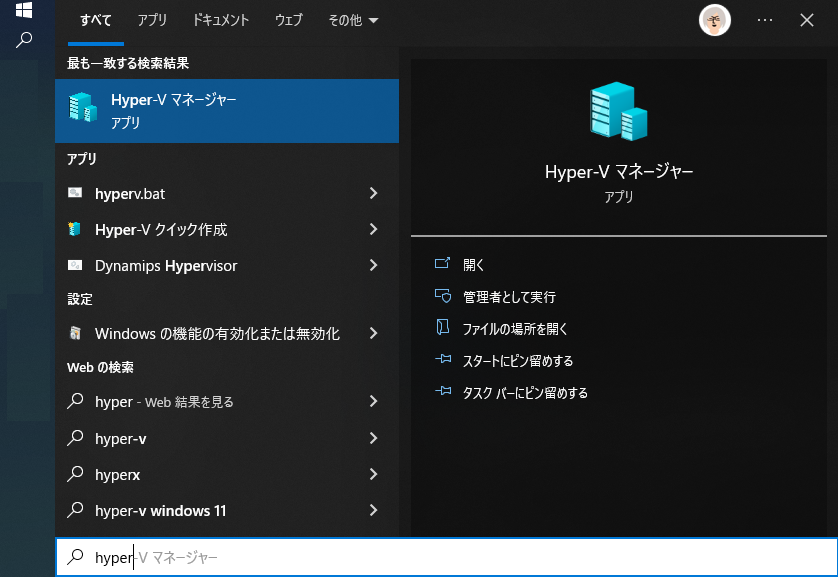The image size is (838, 577).
Task: Switch to the ドキュメント tab
Action: 221,20
